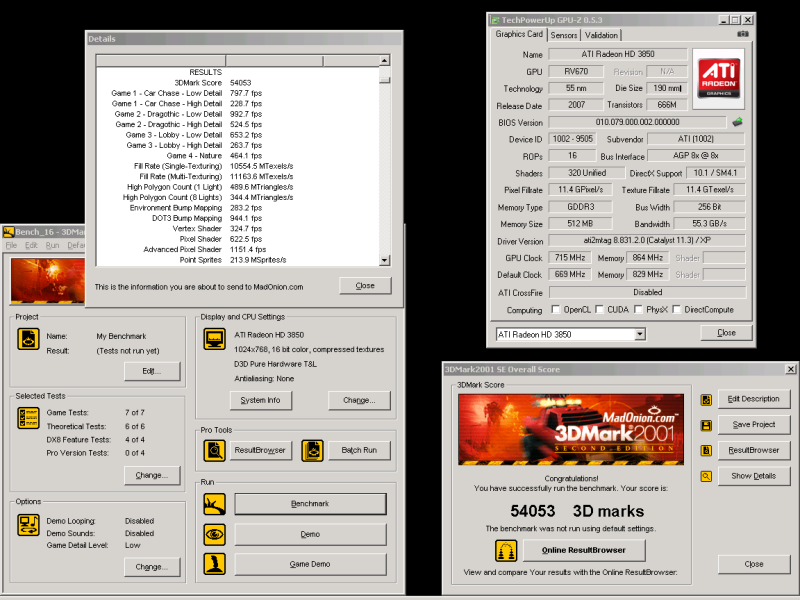The height and width of the screenshot is (600, 800).
Task: Click Close button in Overall Score window
Action: tap(754, 564)
